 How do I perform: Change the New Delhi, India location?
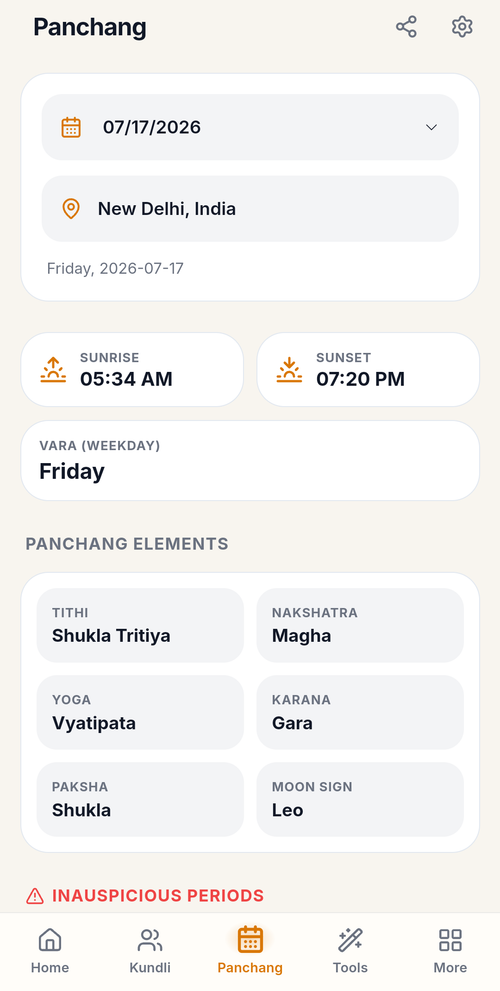250,209
